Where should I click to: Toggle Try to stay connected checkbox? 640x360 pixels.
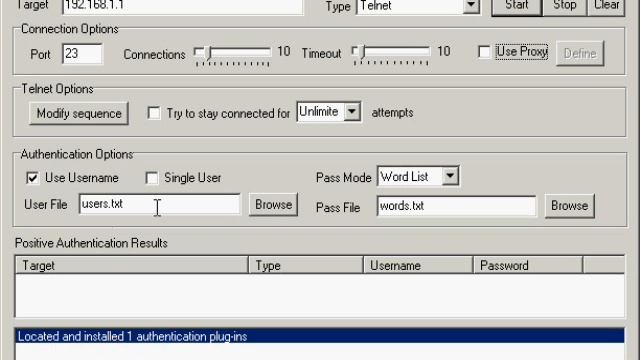click(x=154, y=113)
